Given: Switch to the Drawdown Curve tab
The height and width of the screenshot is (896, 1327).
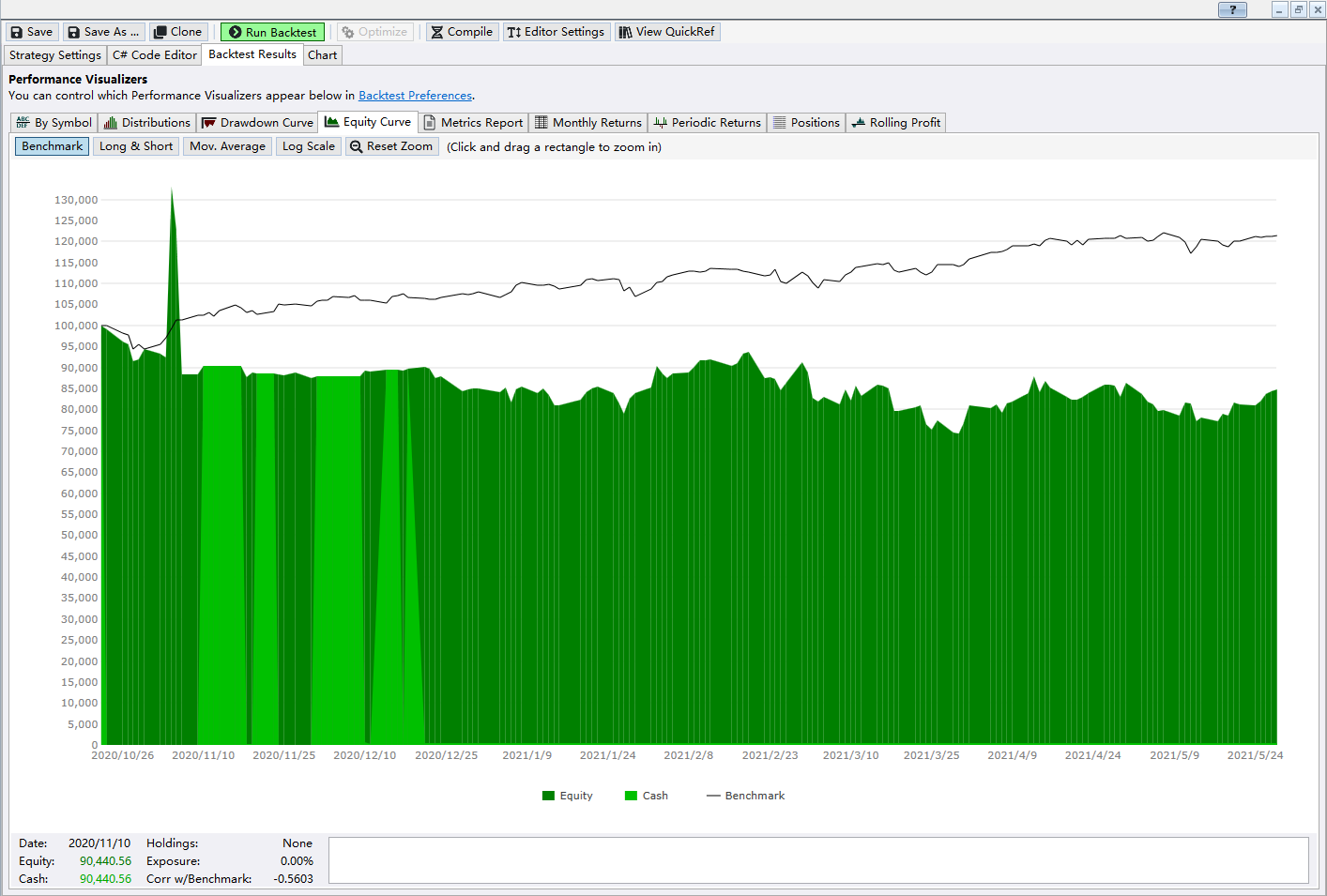Looking at the screenshot, I should coord(258,123).
